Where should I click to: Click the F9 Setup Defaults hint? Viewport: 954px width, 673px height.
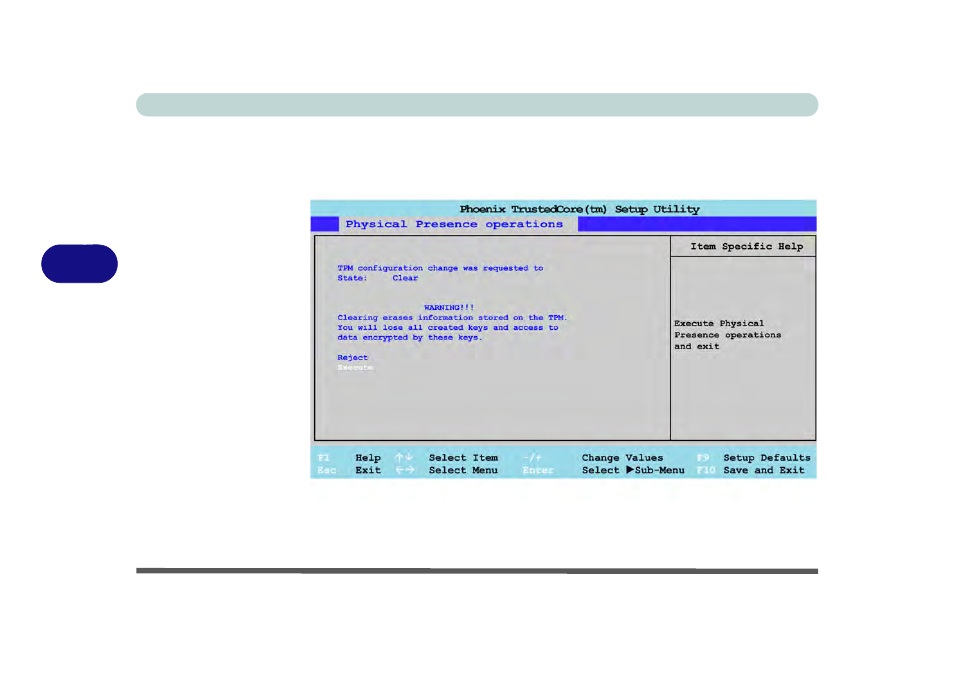(x=753, y=458)
